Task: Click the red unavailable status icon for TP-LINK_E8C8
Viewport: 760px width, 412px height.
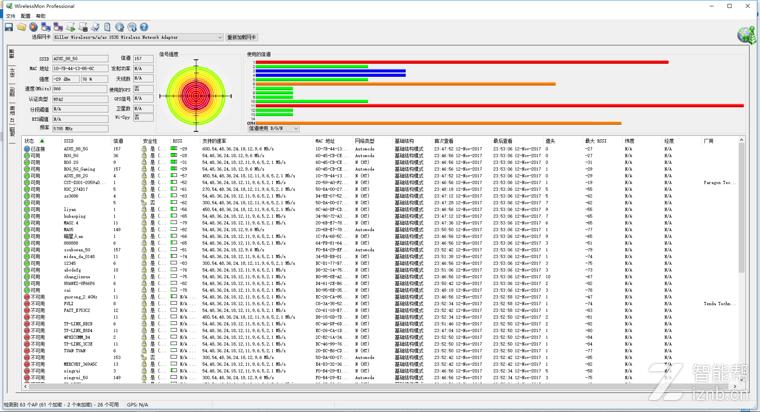Action: click(27, 325)
